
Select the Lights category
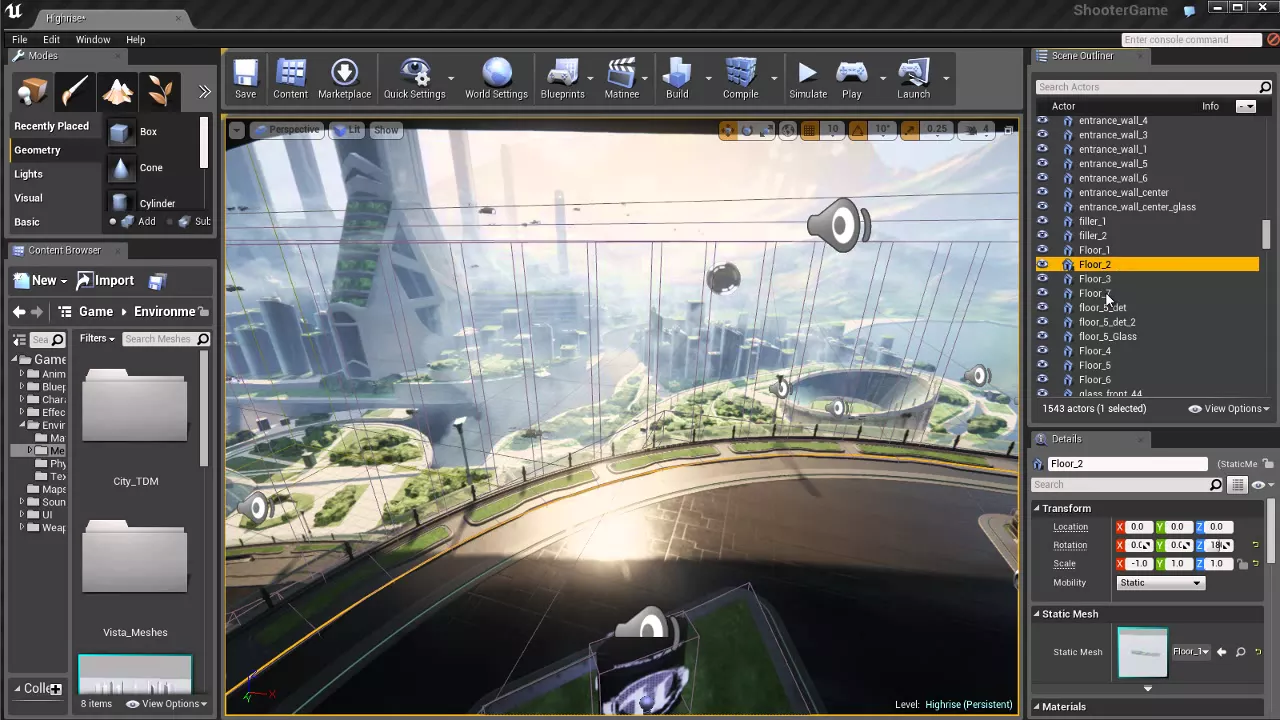tap(28, 174)
